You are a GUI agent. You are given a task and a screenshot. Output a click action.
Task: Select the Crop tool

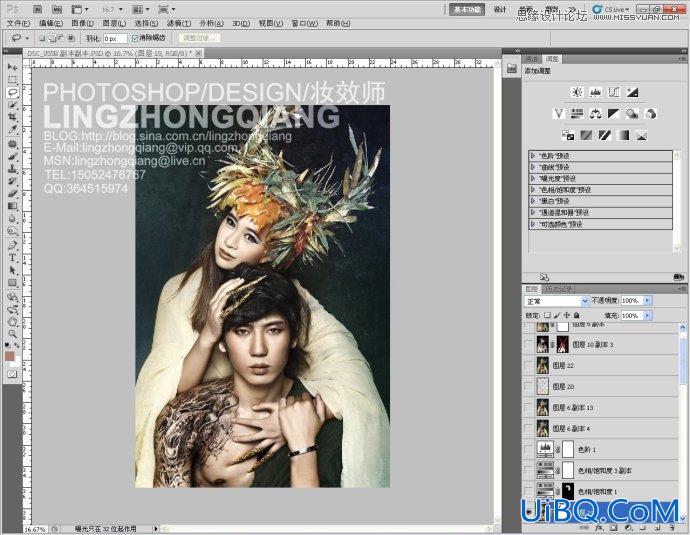12,117
